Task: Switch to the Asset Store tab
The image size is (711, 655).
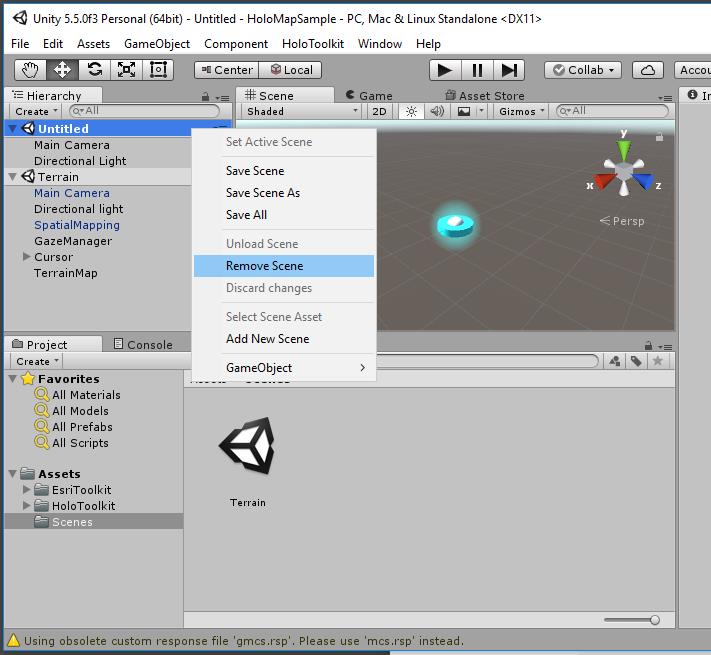Action: (485, 96)
